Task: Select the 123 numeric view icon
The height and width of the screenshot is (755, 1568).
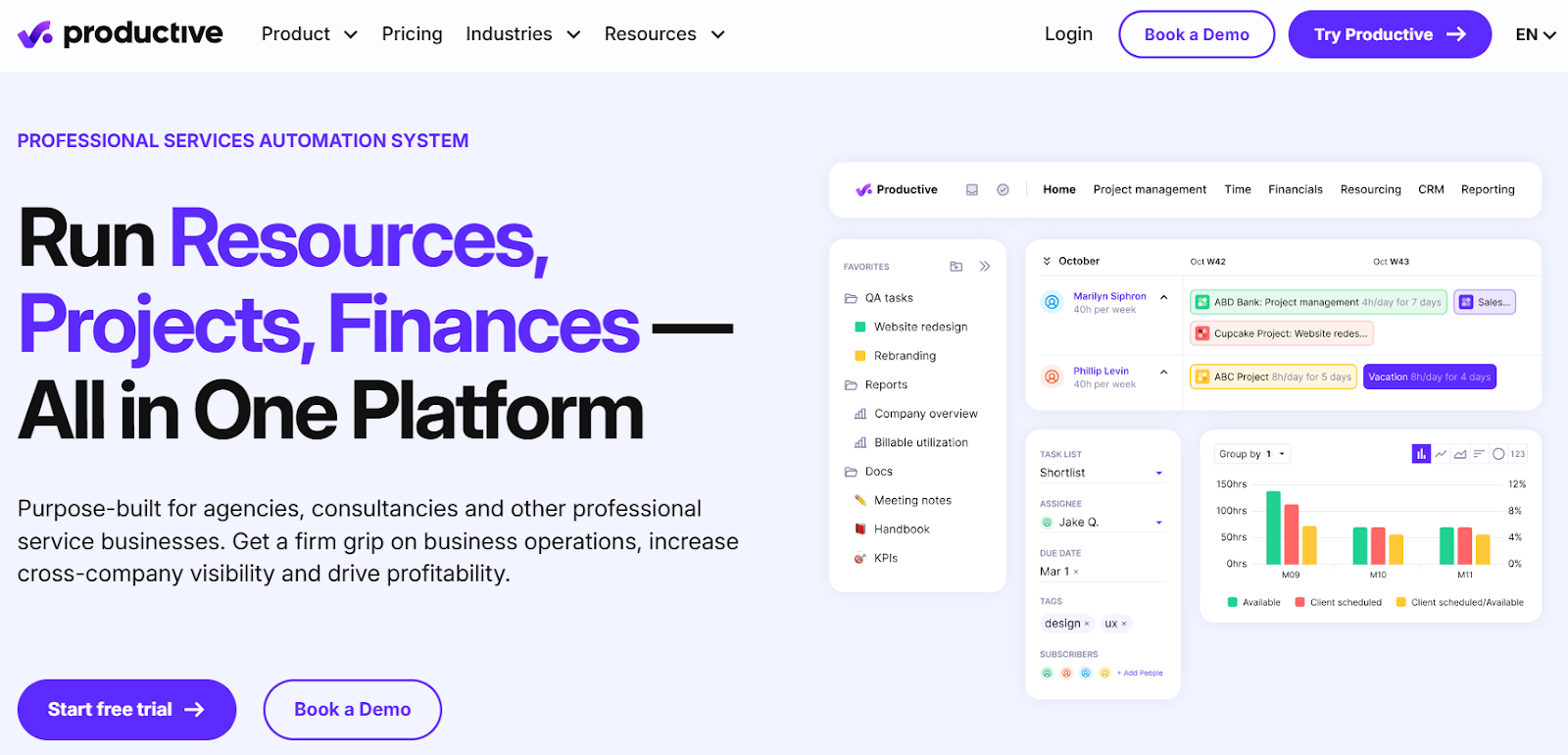Action: 1518,454
